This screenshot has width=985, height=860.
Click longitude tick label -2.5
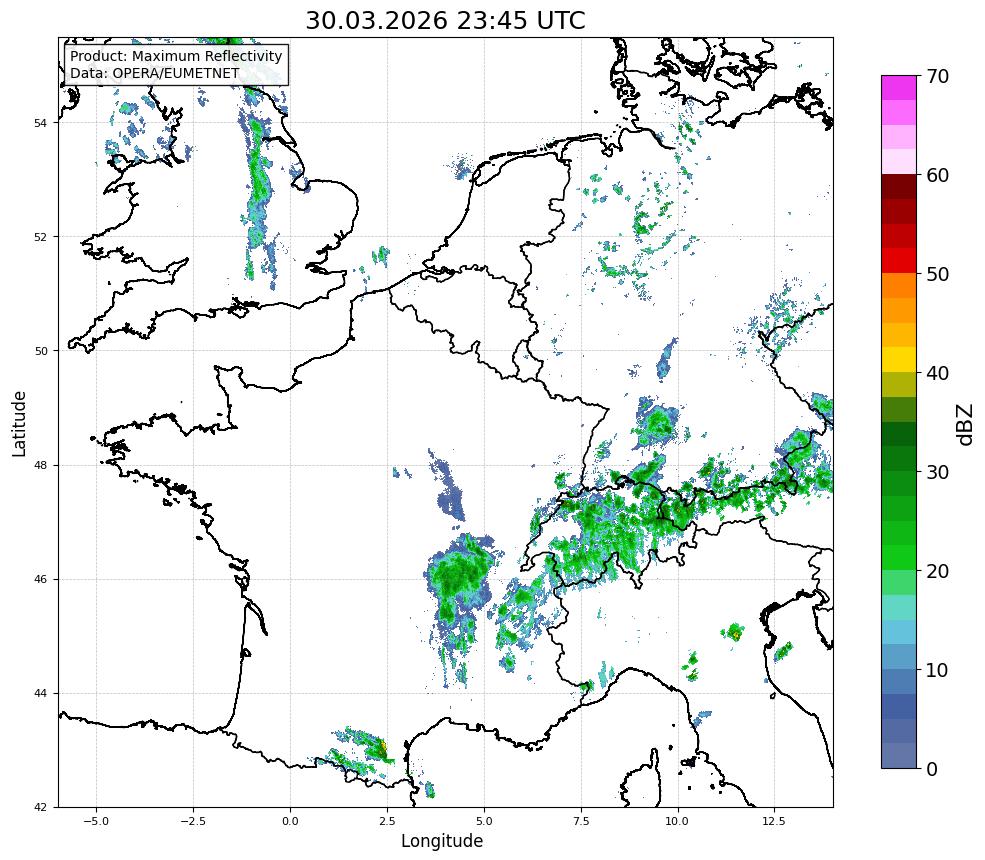pos(193,821)
